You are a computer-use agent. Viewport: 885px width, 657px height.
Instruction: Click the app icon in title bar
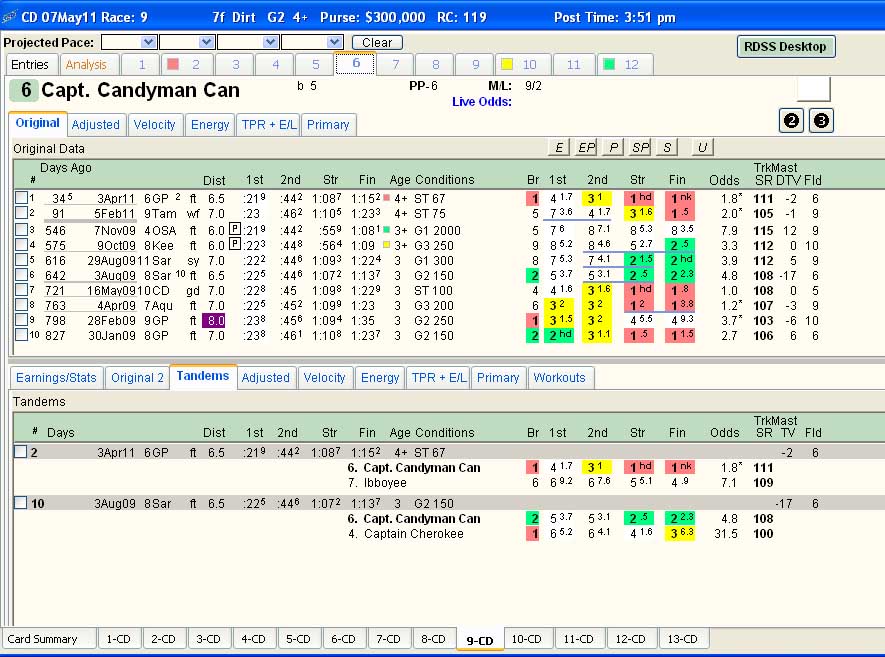click(10, 17)
